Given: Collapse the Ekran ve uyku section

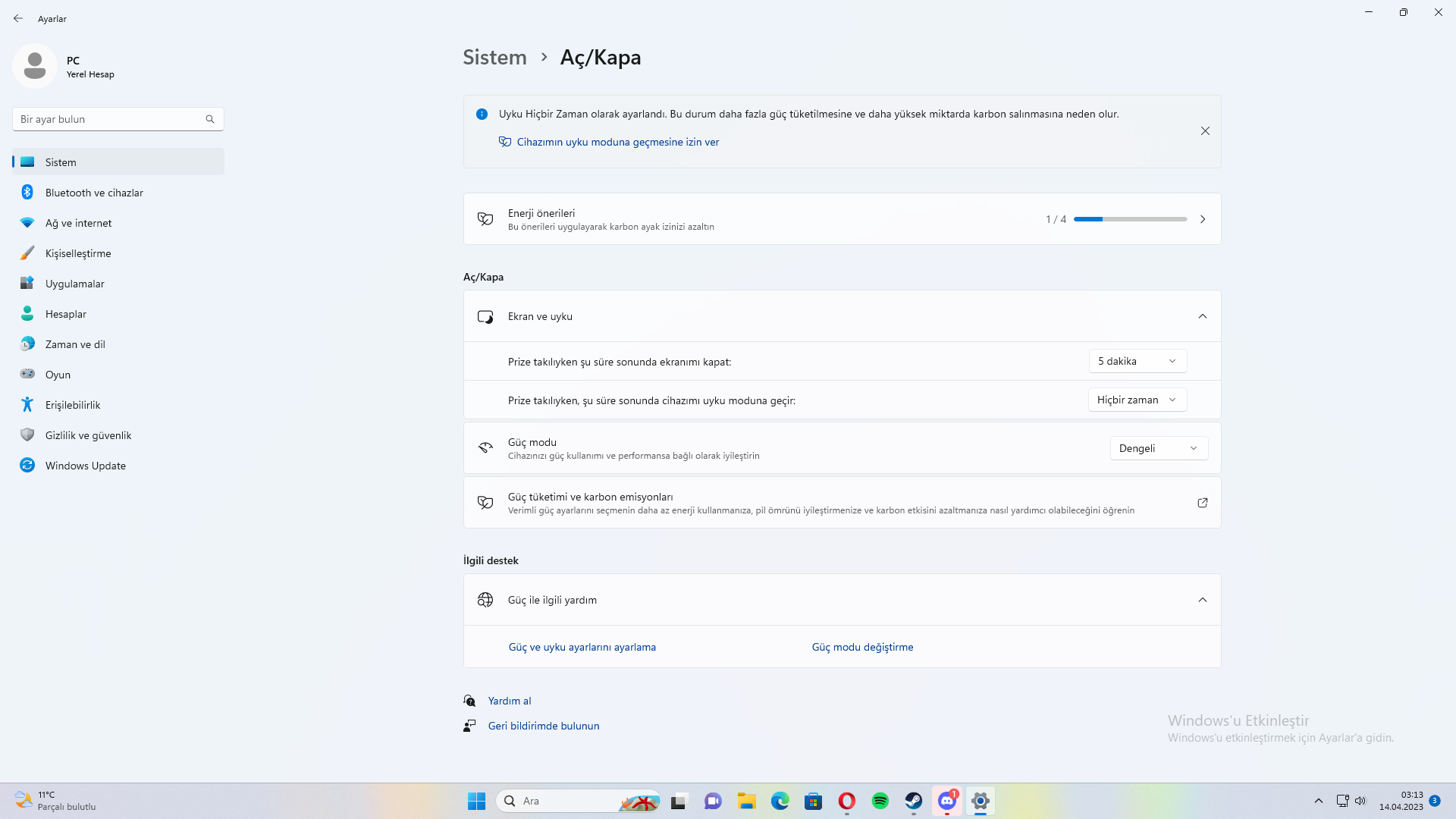Looking at the screenshot, I should (1202, 316).
